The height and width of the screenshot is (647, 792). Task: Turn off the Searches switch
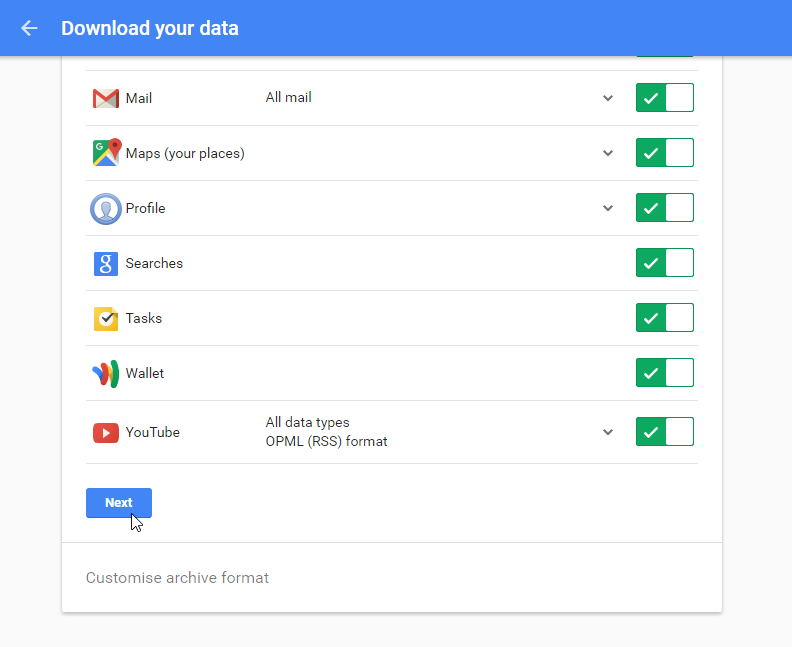tap(665, 263)
